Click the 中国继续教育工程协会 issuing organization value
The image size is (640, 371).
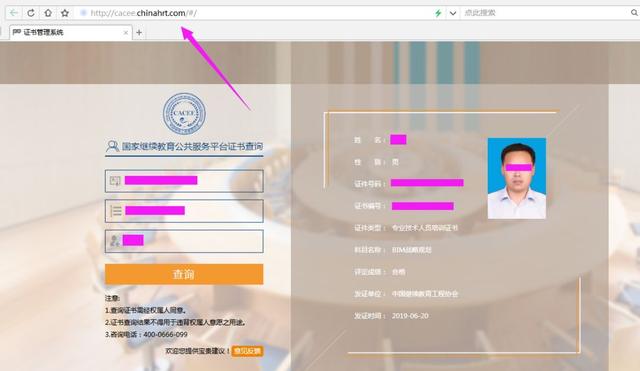(x=425, y=294)
